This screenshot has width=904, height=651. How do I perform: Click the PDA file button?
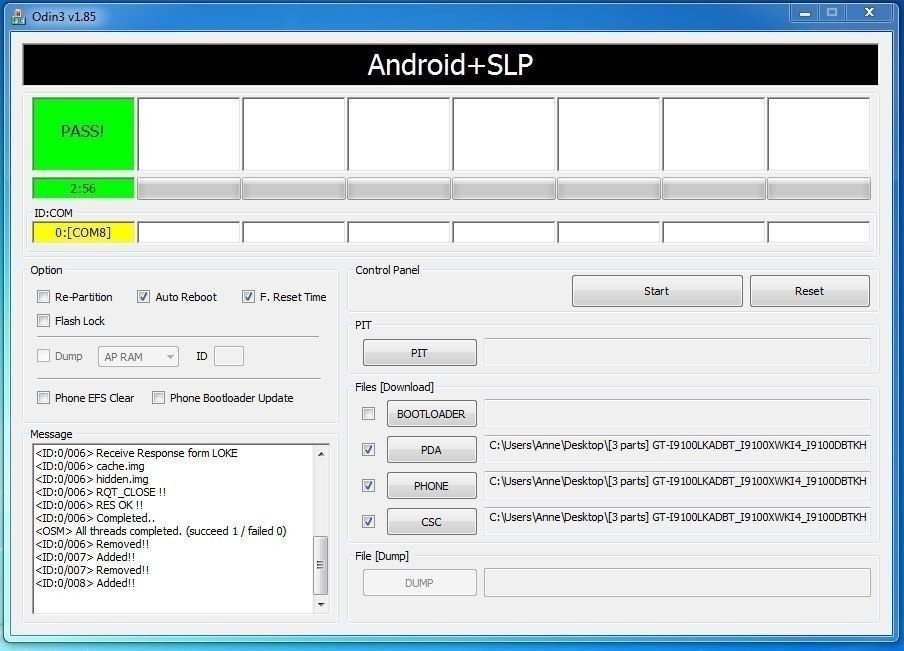431,449
